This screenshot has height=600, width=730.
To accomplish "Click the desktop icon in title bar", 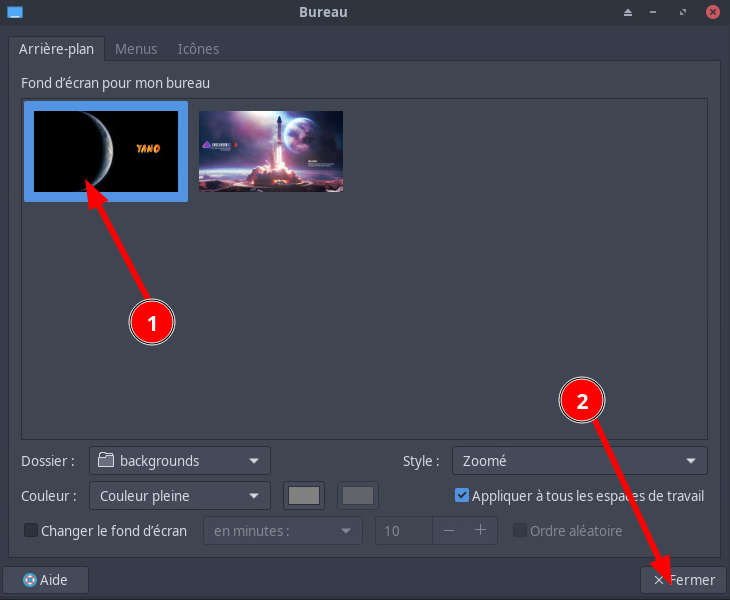I will click(x=14, y=12).
